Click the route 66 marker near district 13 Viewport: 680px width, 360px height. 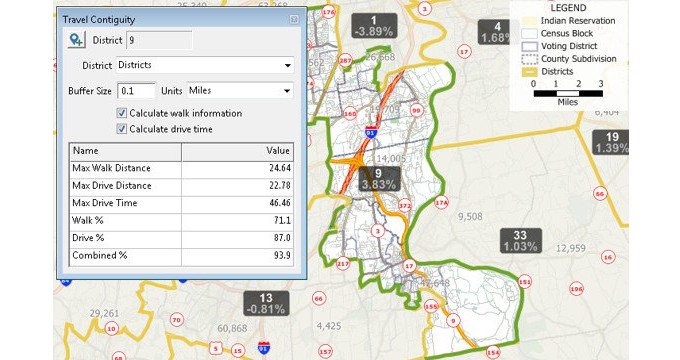click(319, 298)
